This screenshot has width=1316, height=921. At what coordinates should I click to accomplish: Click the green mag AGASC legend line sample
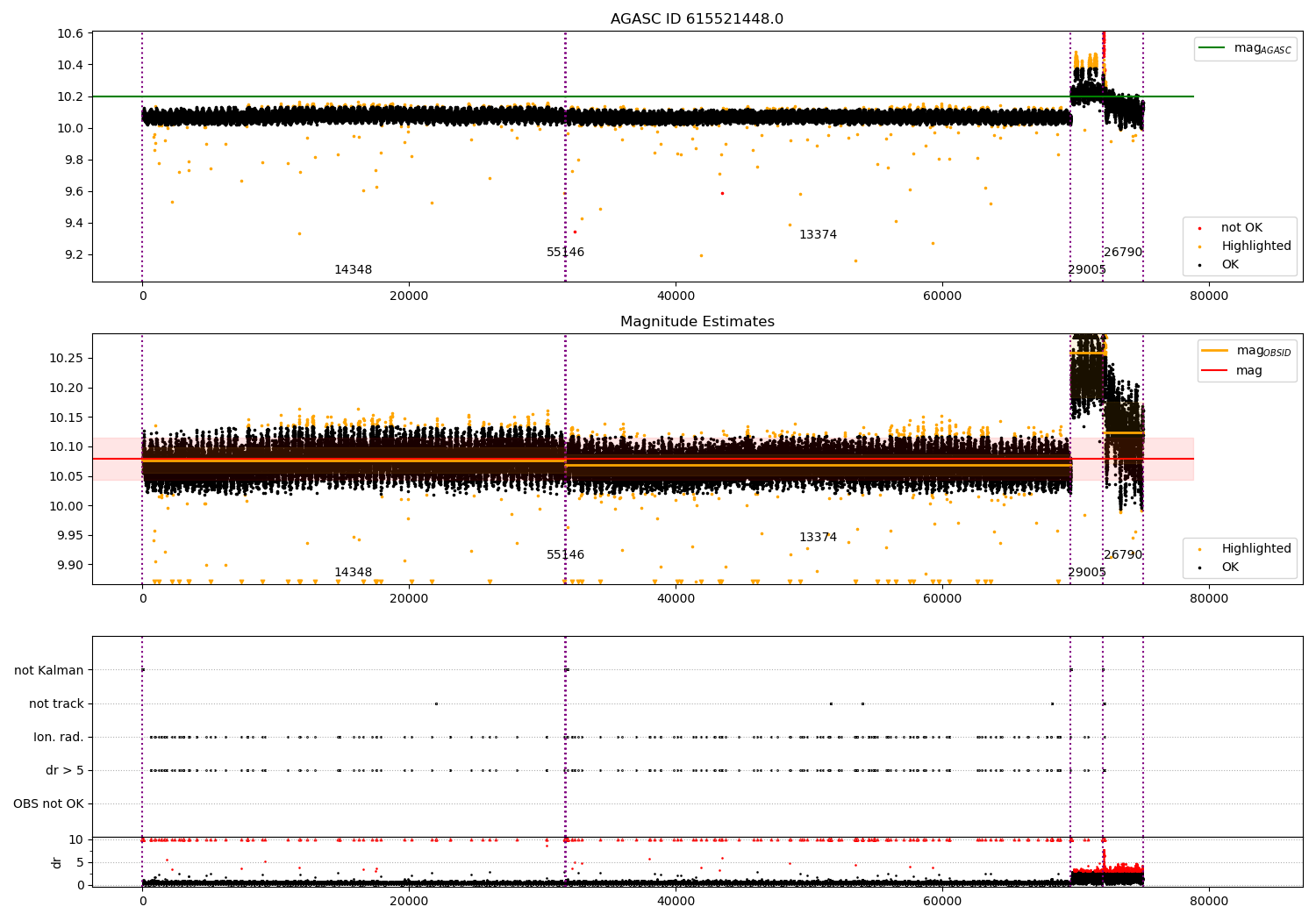tap(1212, 48)
